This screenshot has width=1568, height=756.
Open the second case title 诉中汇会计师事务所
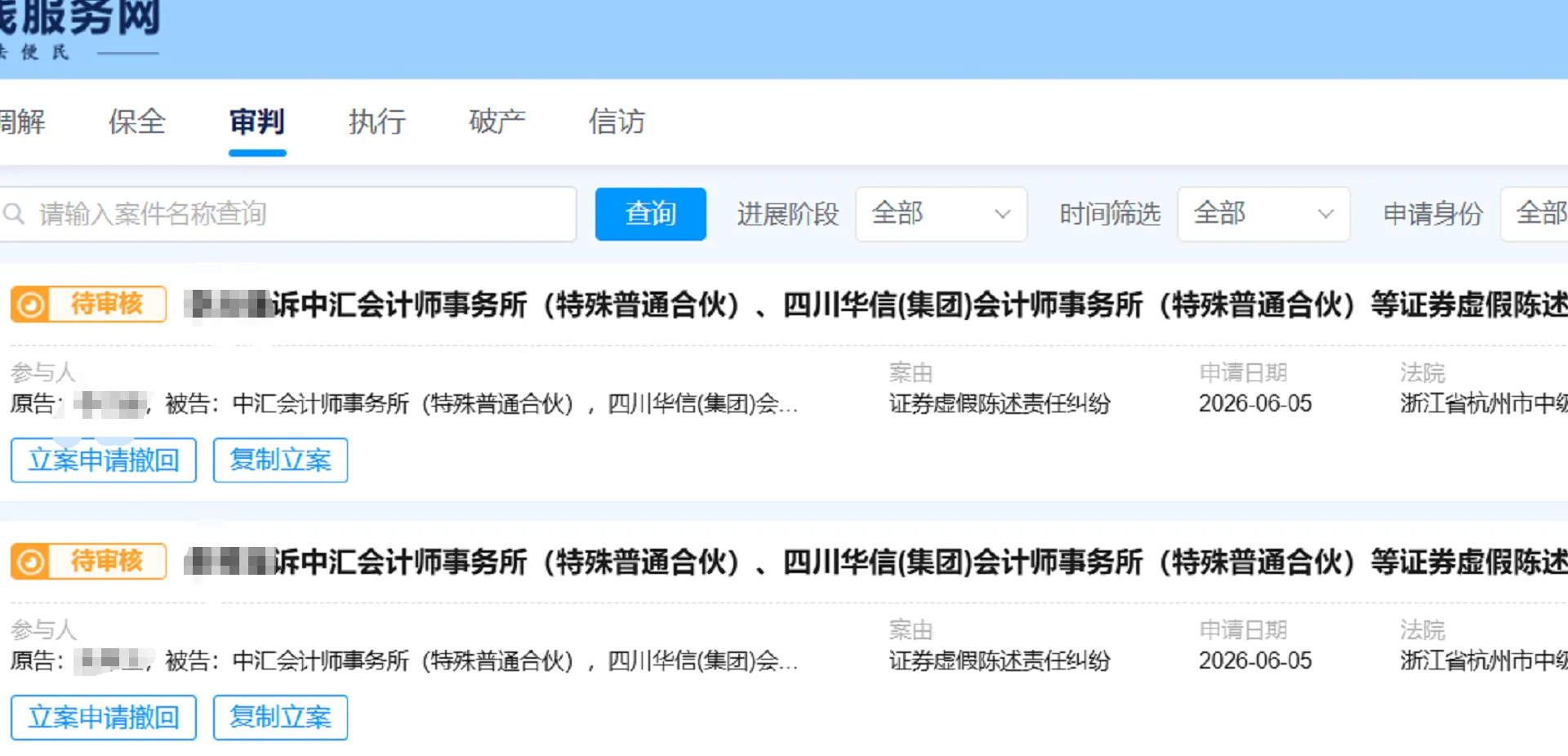tap(875, 562)
